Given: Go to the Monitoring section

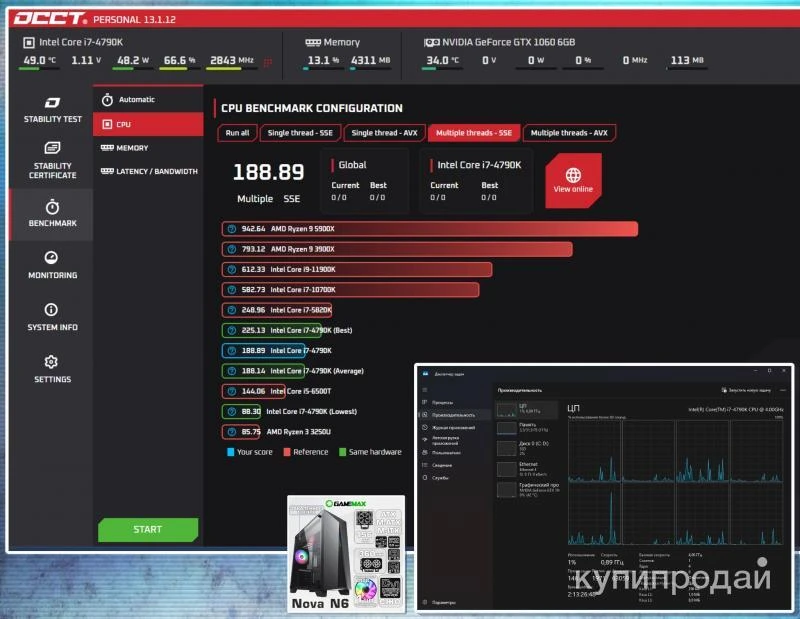Looking at the screenshot, I should tap(52, 265).
